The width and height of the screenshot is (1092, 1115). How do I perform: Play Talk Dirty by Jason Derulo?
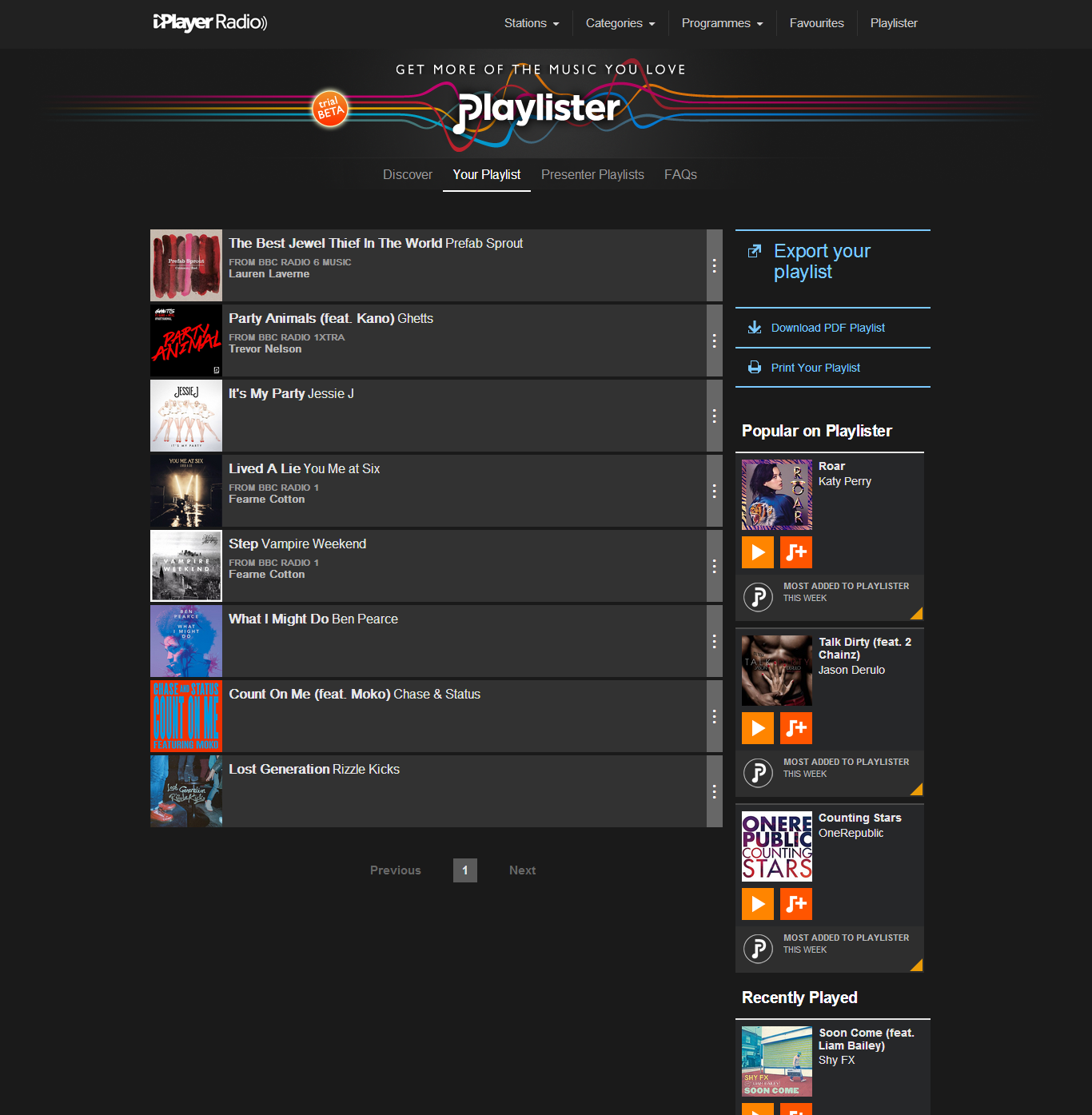click(x=758, y=728)
